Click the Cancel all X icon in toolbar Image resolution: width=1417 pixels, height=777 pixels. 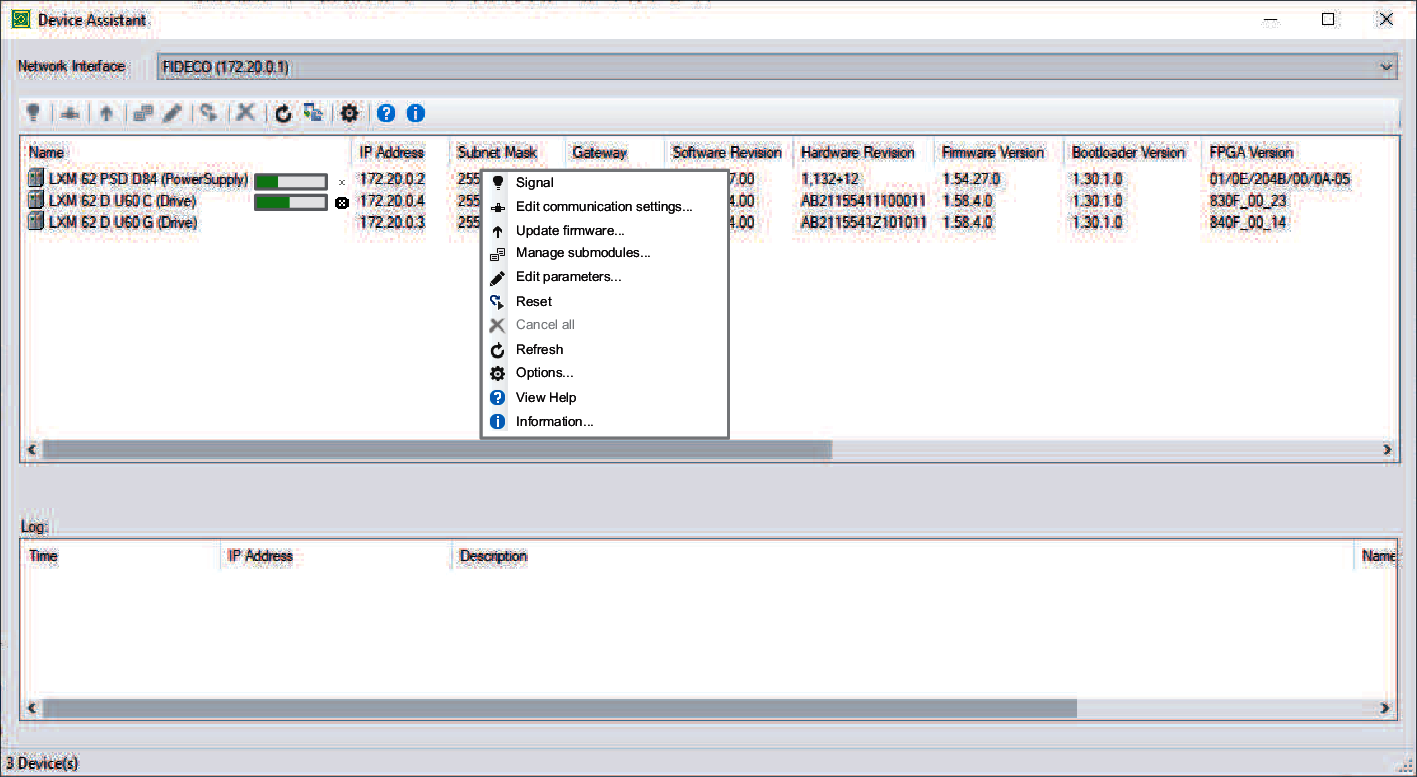(245, 113)
